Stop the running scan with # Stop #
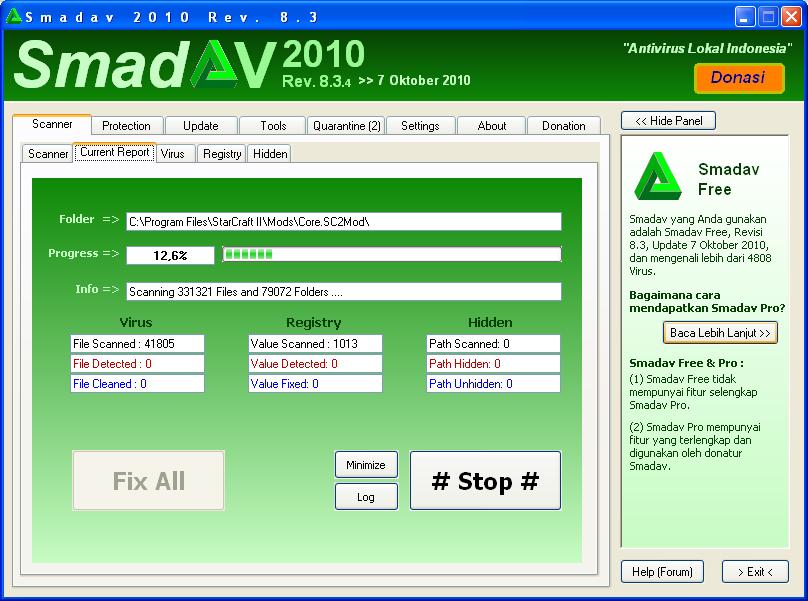The height and width of the screenshot is (601, 808). point(485,480)
